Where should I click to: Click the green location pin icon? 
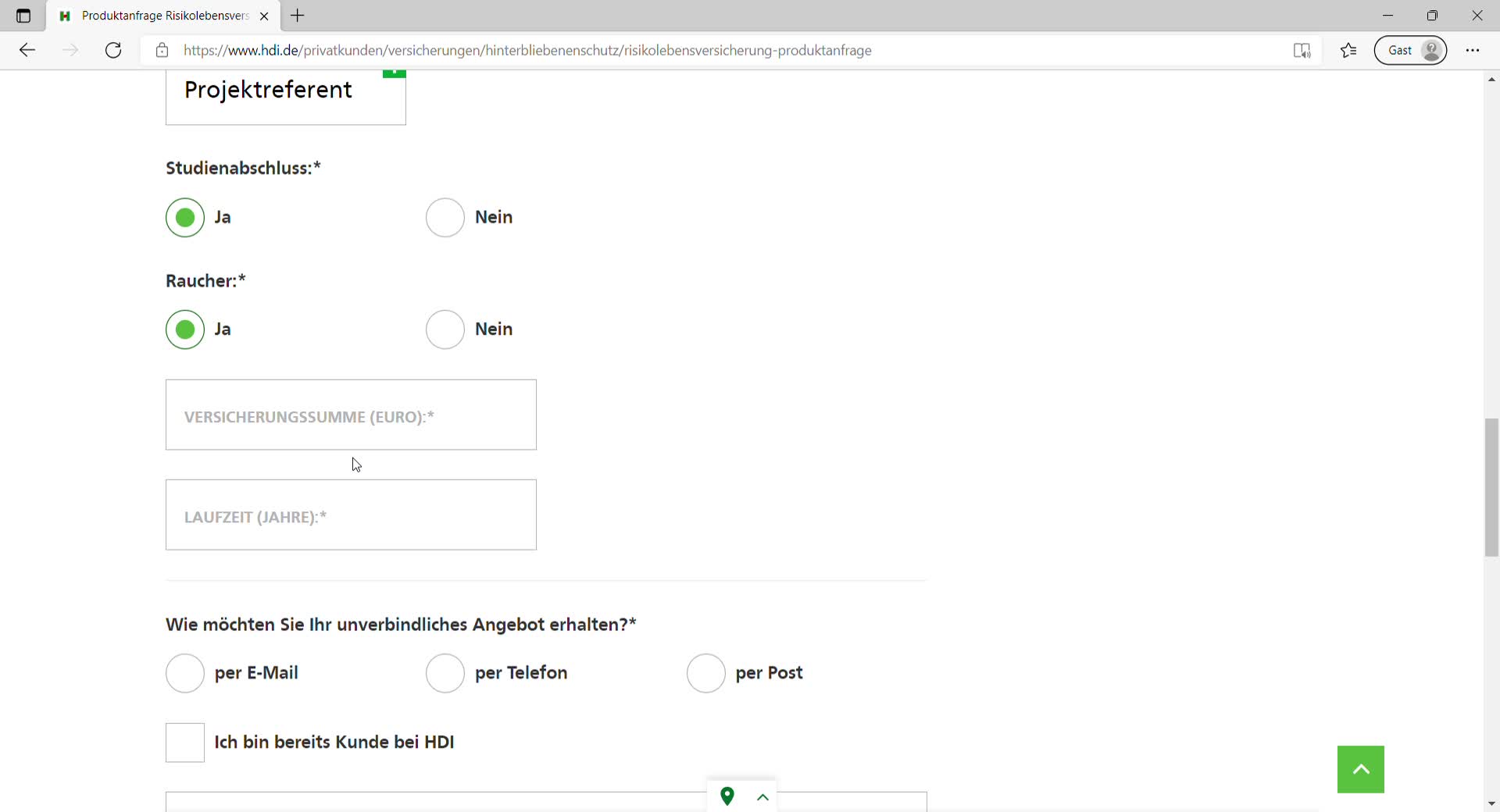click(727, 796)
